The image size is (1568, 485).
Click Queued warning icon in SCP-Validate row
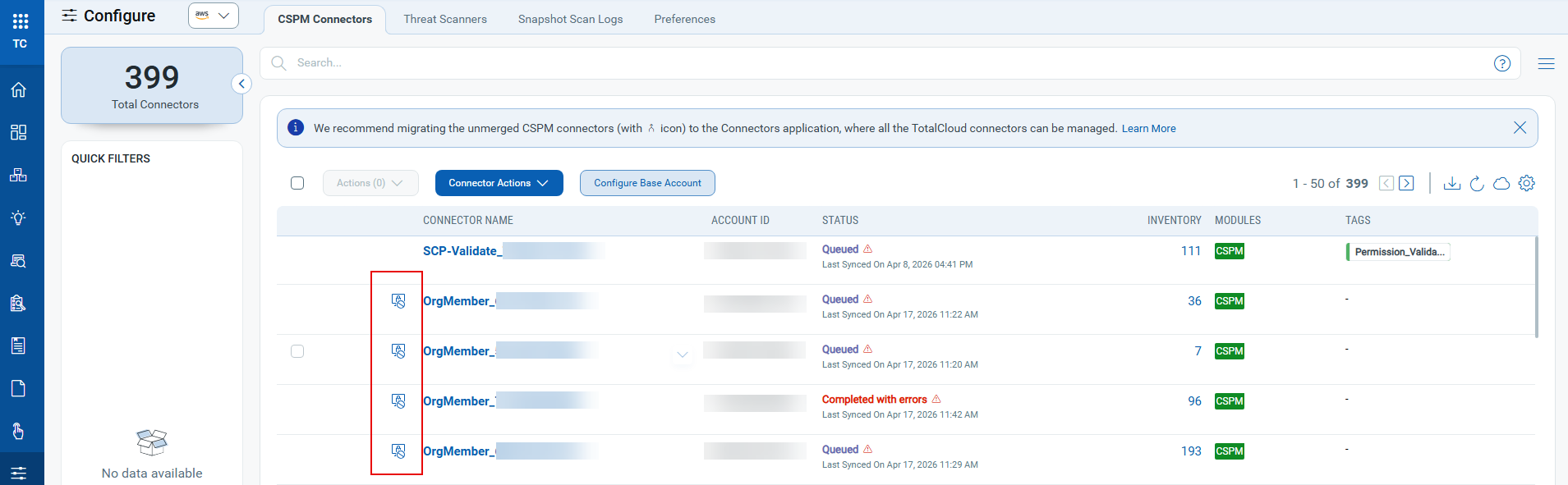coord(868,249)
